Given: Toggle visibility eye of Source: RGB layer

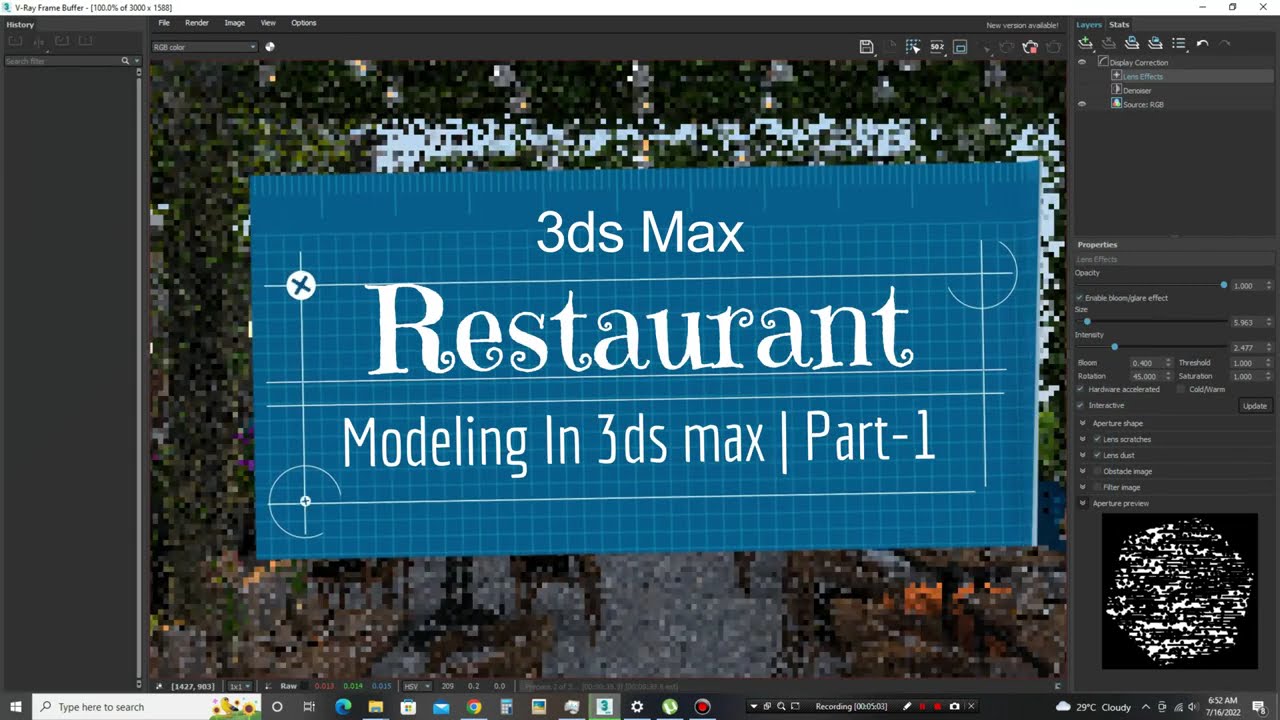Looking at the screenshot, I should point(1082,104).
